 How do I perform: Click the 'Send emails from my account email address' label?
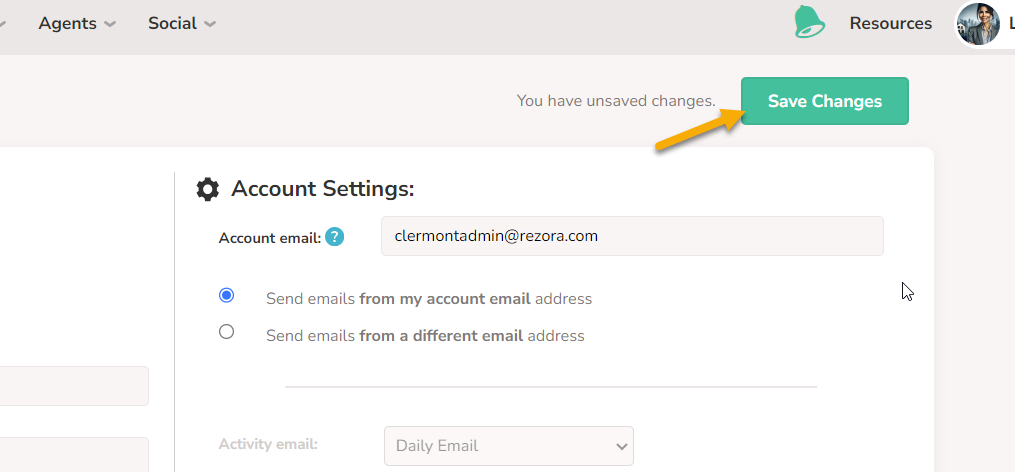click(429, 299)
